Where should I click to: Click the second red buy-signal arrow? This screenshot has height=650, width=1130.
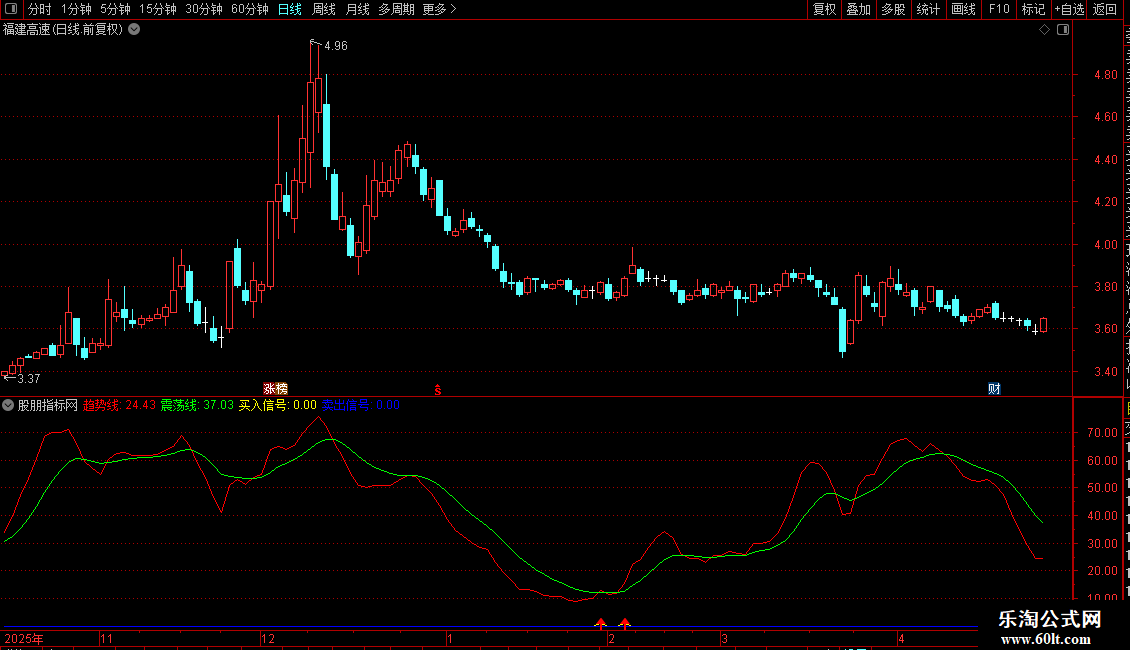click(x=625, y=623)
